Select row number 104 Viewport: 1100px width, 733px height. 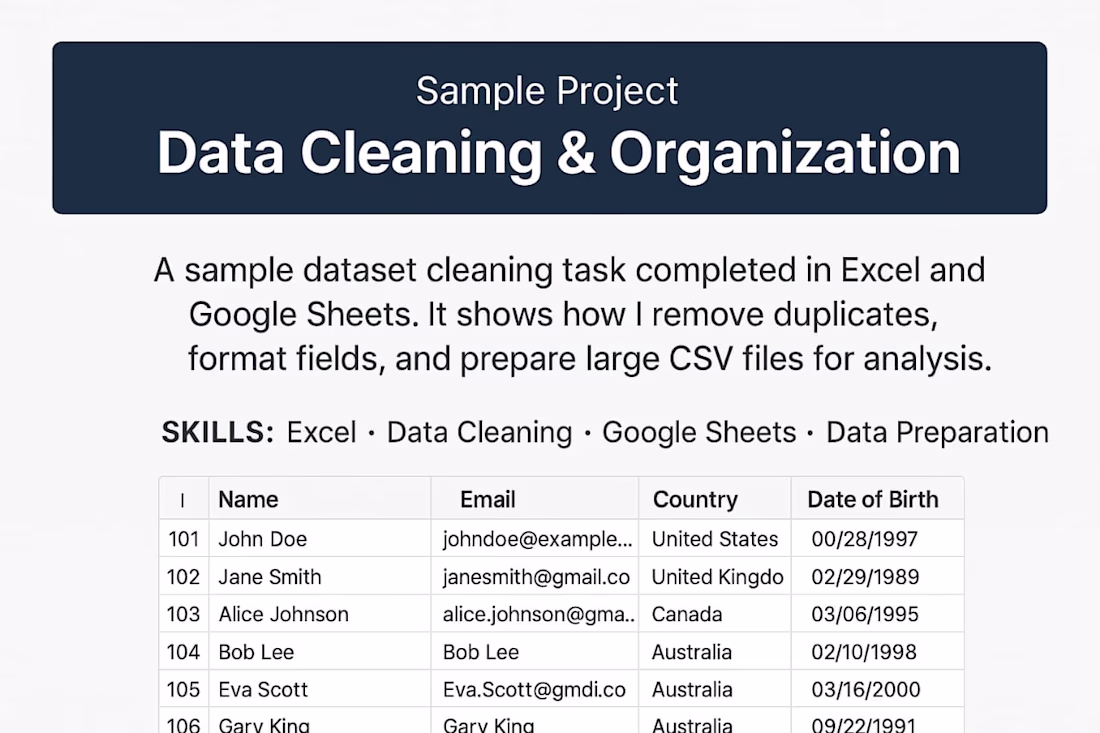(x=184, y=652)
